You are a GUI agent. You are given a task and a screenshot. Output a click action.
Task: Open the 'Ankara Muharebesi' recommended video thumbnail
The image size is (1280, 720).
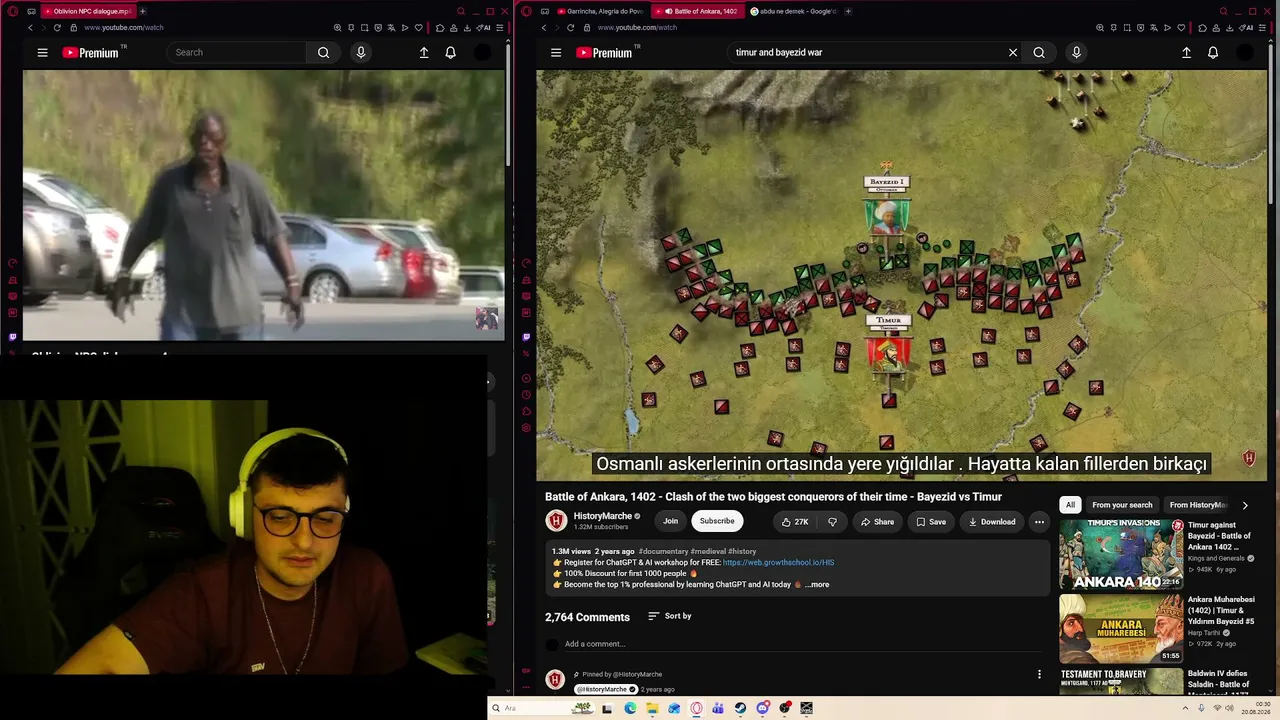point(1121,628)
